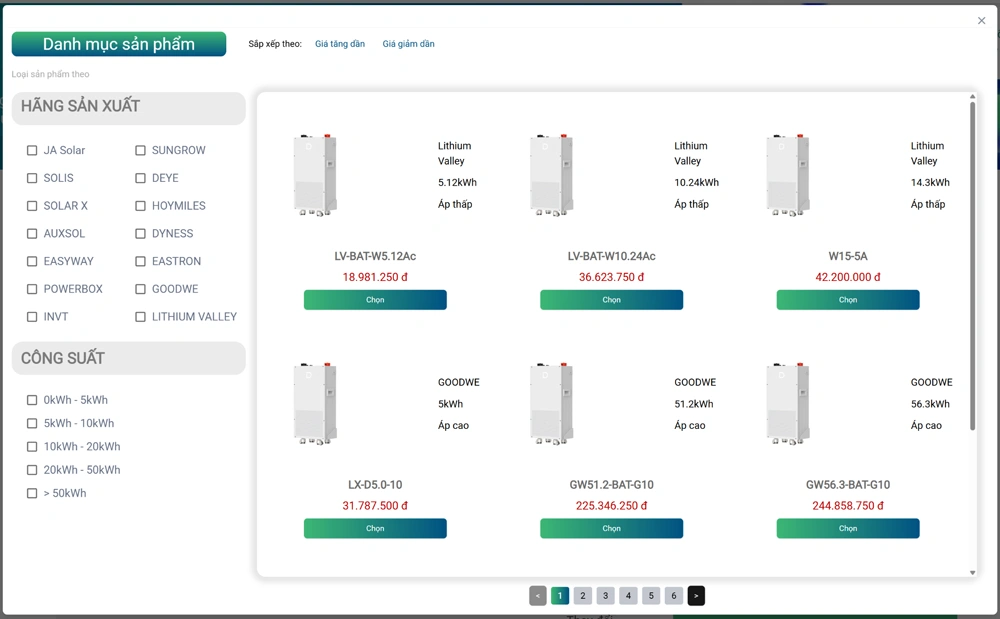Click the HÃNG SẢN XUẤT section header

(x=129, y=106)
